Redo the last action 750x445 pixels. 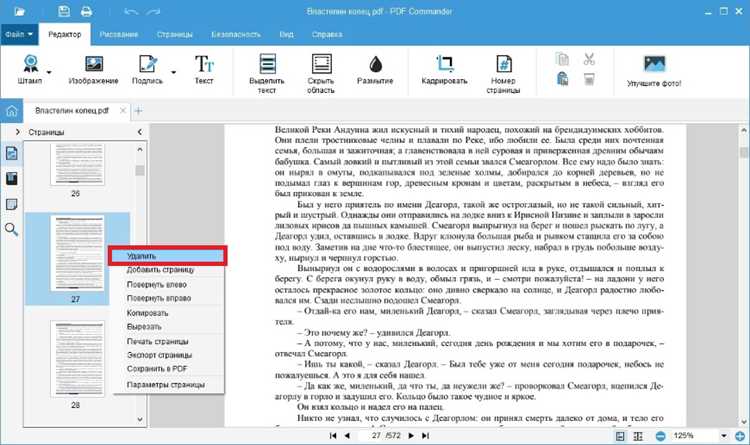pos(153,11)
